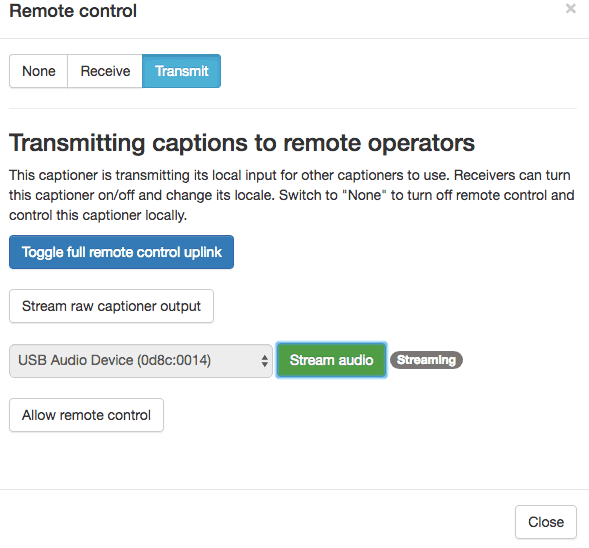The image size is (589, 548).
Task: Switch to Receive mode
Action: click(x=105, y=71)
